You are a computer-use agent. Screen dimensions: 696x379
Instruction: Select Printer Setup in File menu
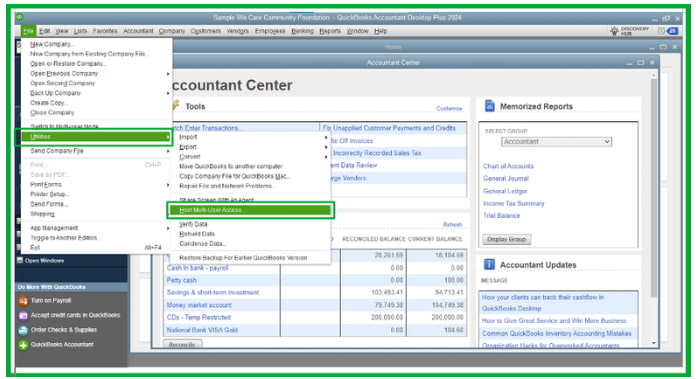point(50,194)
